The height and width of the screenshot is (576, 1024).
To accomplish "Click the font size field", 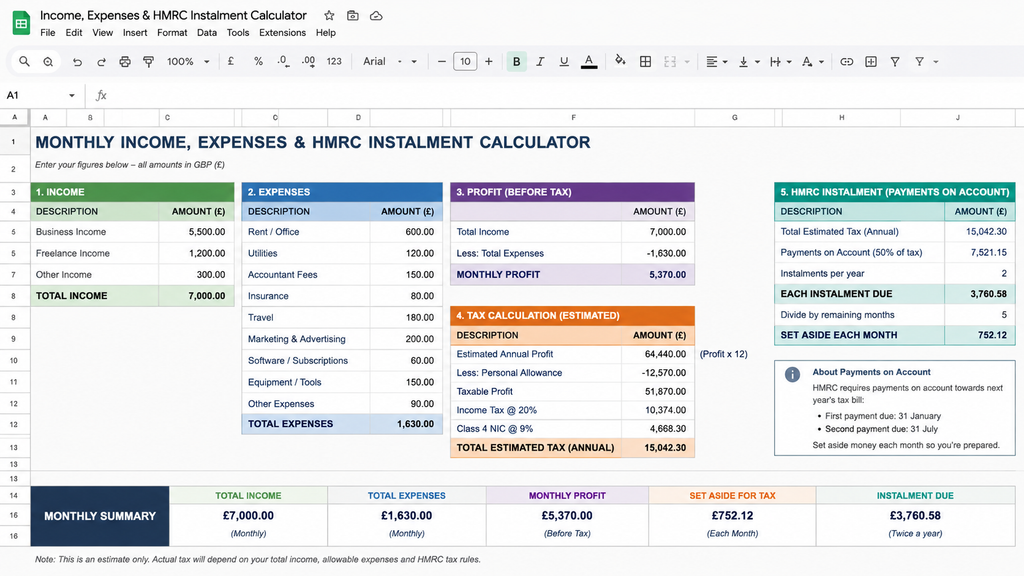I will tap(465, 61).
